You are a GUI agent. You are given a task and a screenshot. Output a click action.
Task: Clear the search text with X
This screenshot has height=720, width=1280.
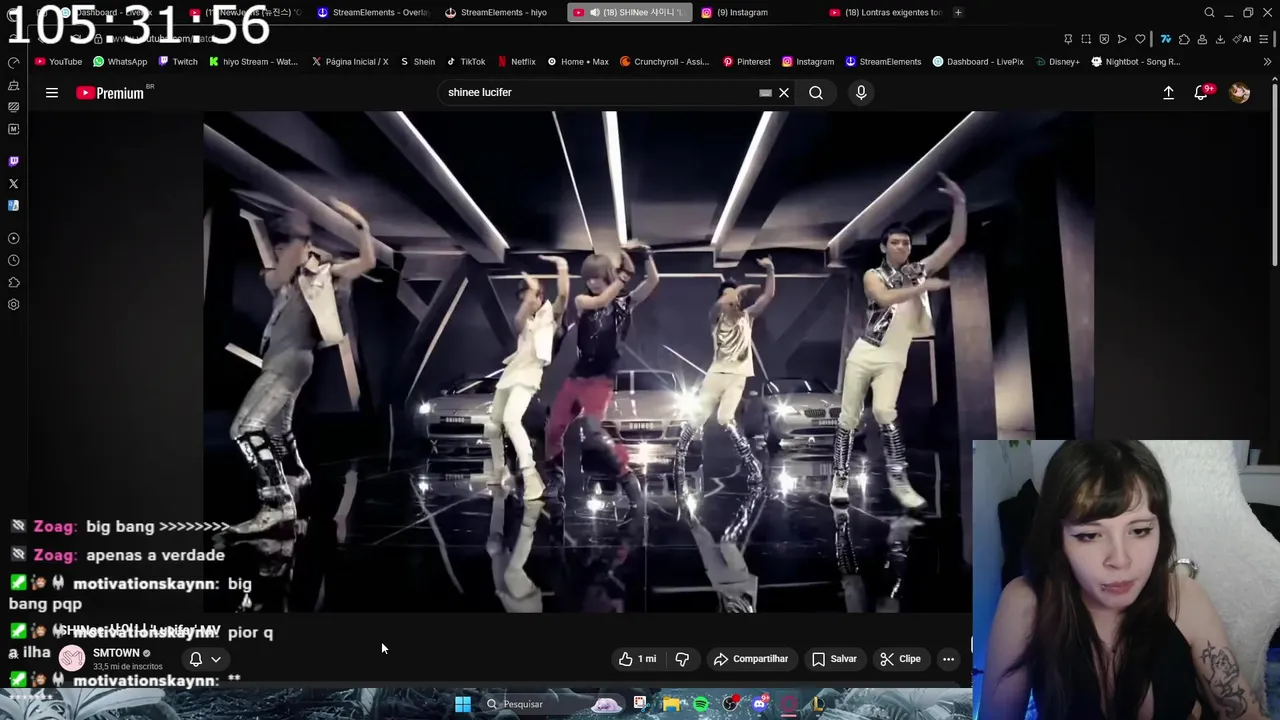click(x=784, y=93)
